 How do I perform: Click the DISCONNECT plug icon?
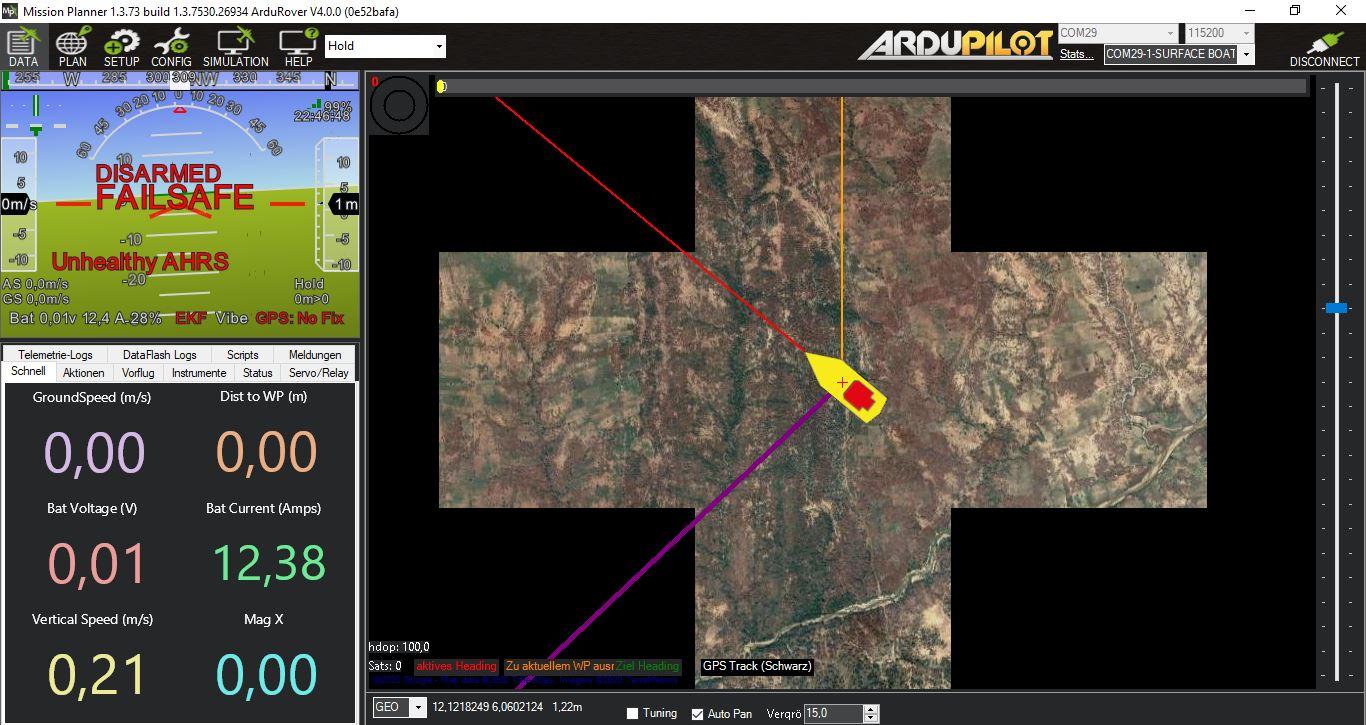click(x=1324, y=48)
